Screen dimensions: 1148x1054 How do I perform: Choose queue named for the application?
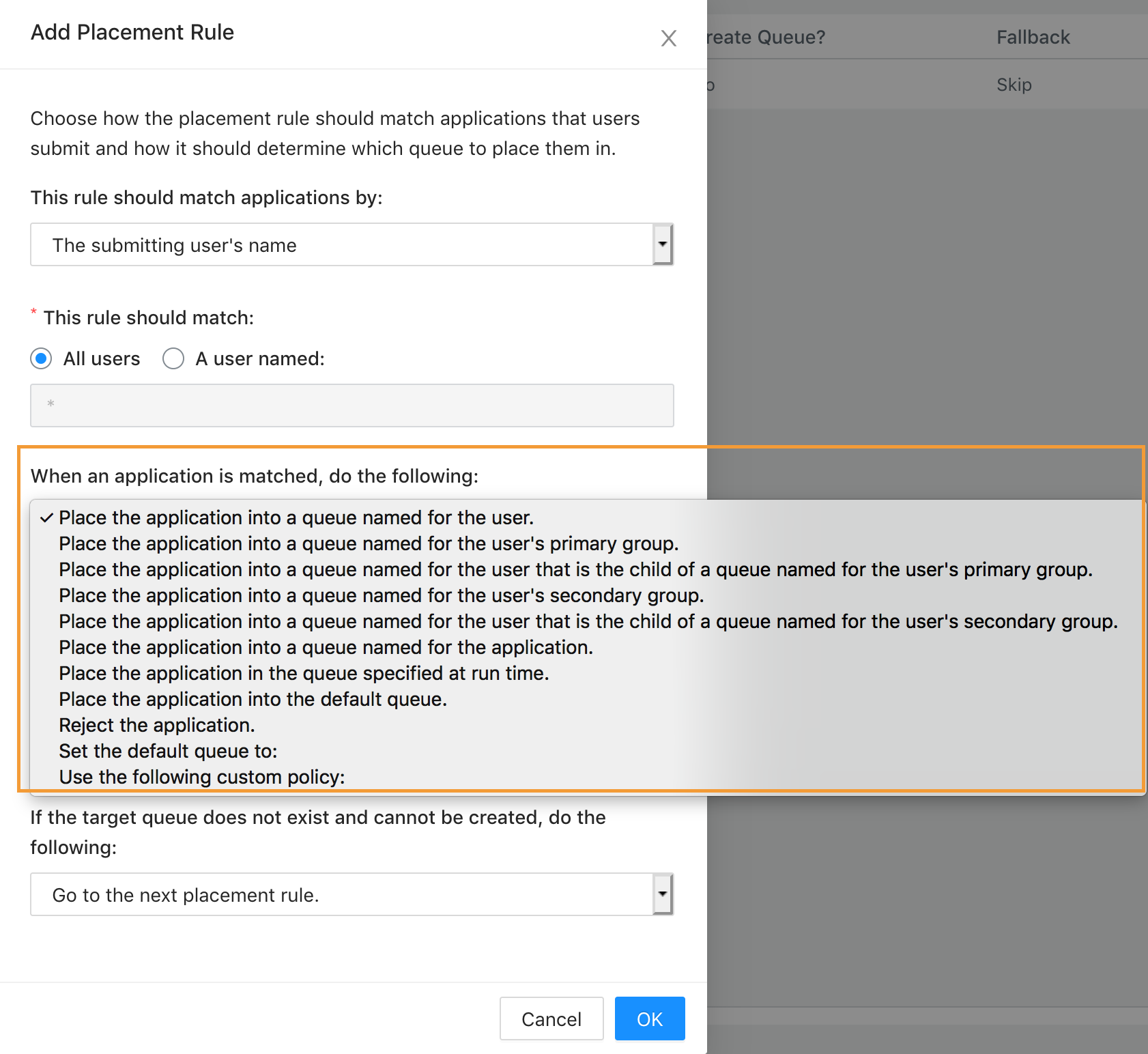point(326,648)
